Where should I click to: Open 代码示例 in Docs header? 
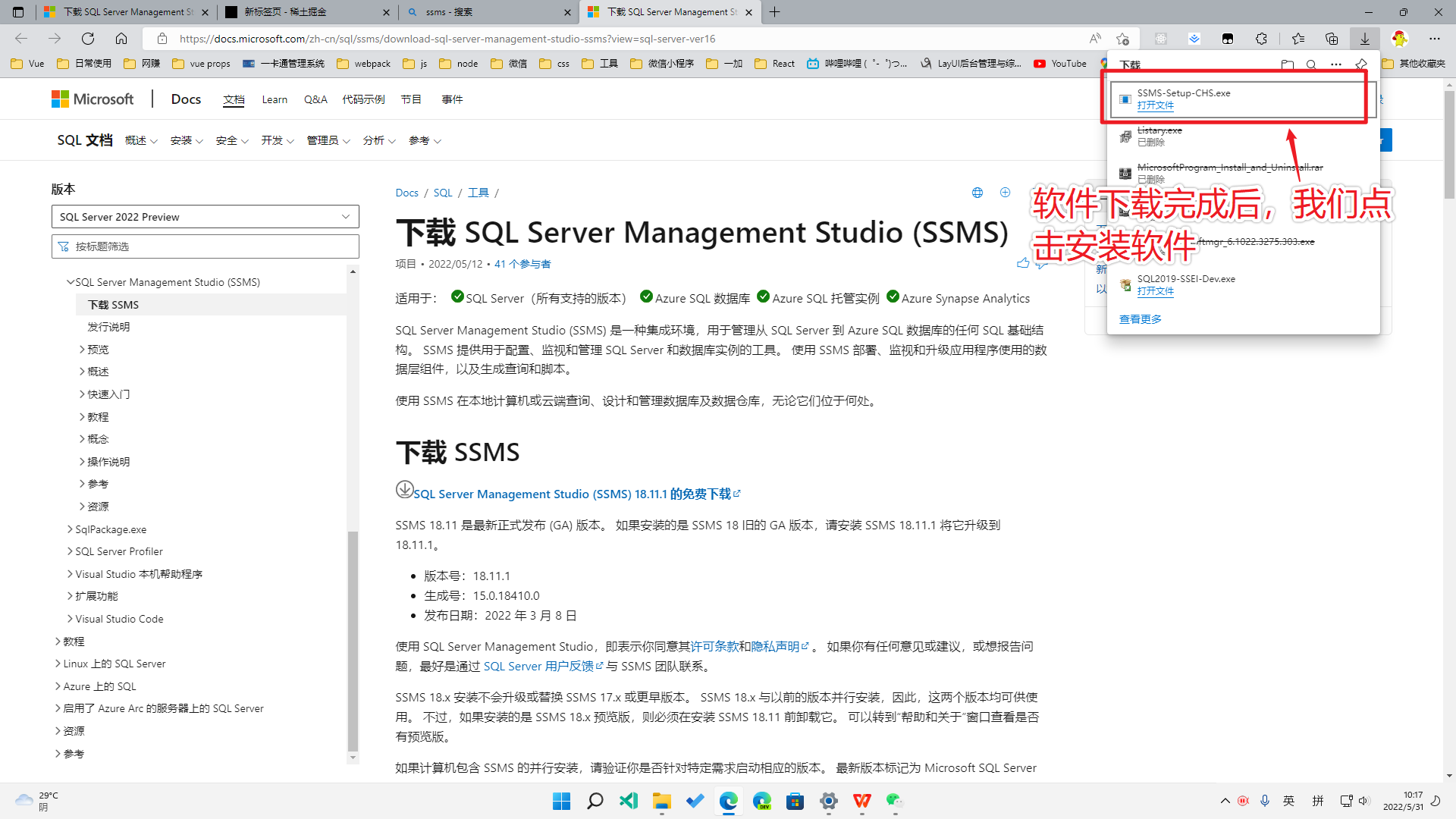pyautogui.click(x=363, y=99)
